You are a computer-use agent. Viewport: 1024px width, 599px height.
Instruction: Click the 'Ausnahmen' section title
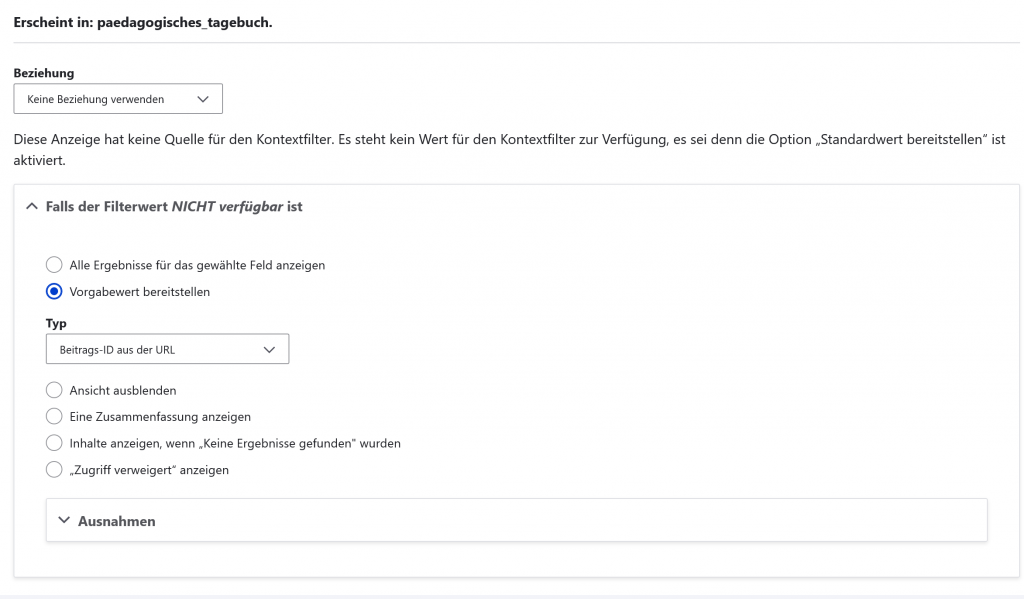tap(116, 521)
